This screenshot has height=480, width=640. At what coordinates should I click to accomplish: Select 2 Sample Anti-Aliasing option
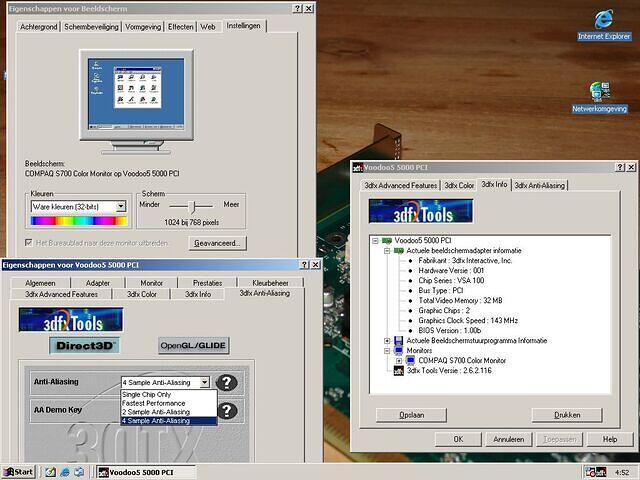(169, 412)
